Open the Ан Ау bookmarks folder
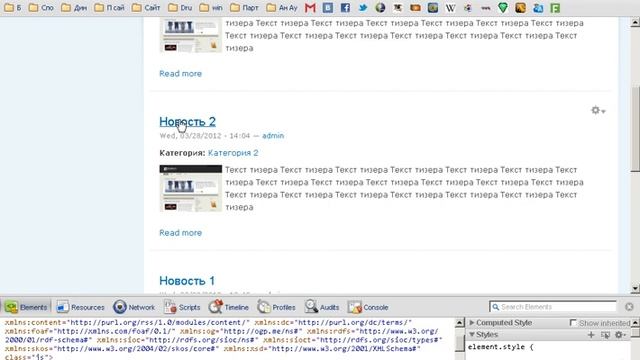 point(282,8)
